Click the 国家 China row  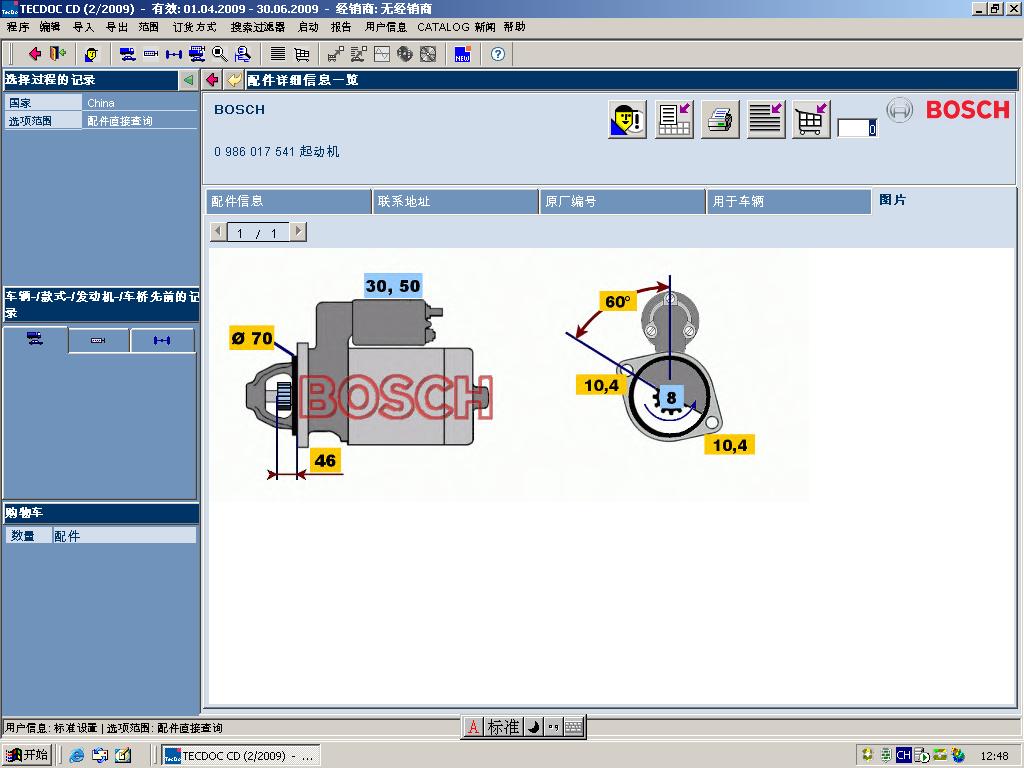click(101, 103)
